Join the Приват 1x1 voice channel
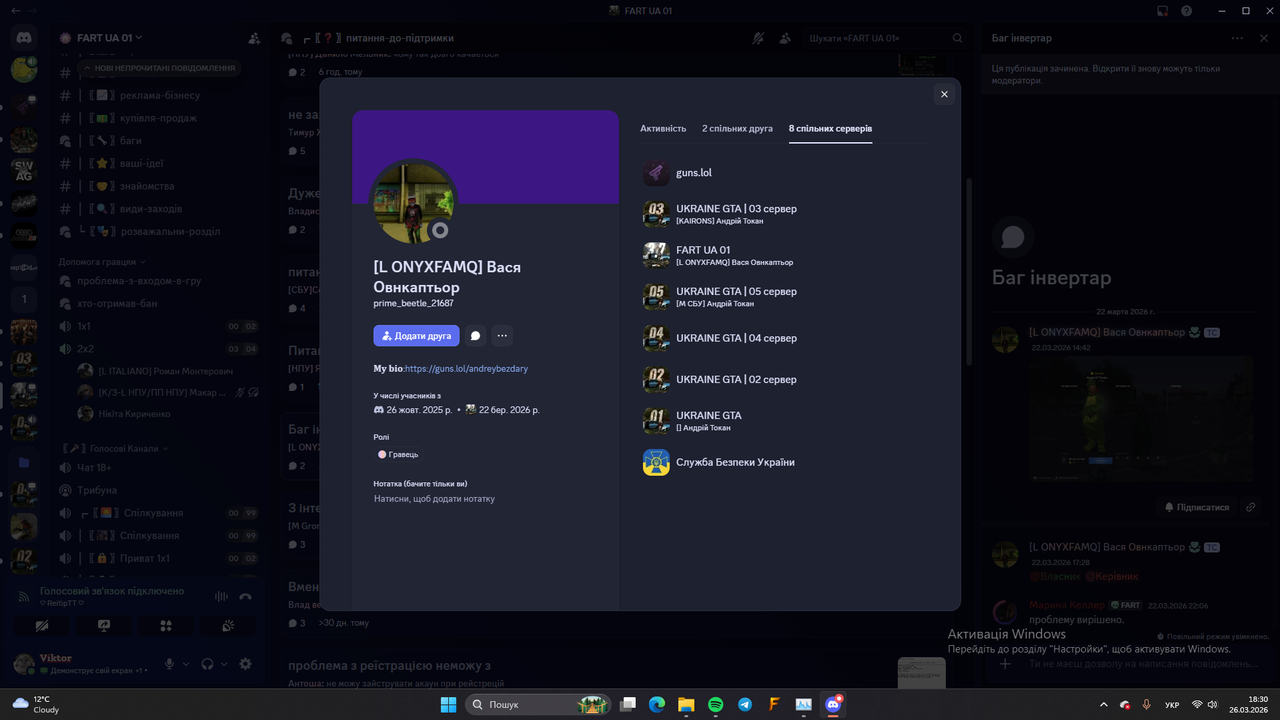This screenshot has width=1280, height=720. click(x=161, y=558)
